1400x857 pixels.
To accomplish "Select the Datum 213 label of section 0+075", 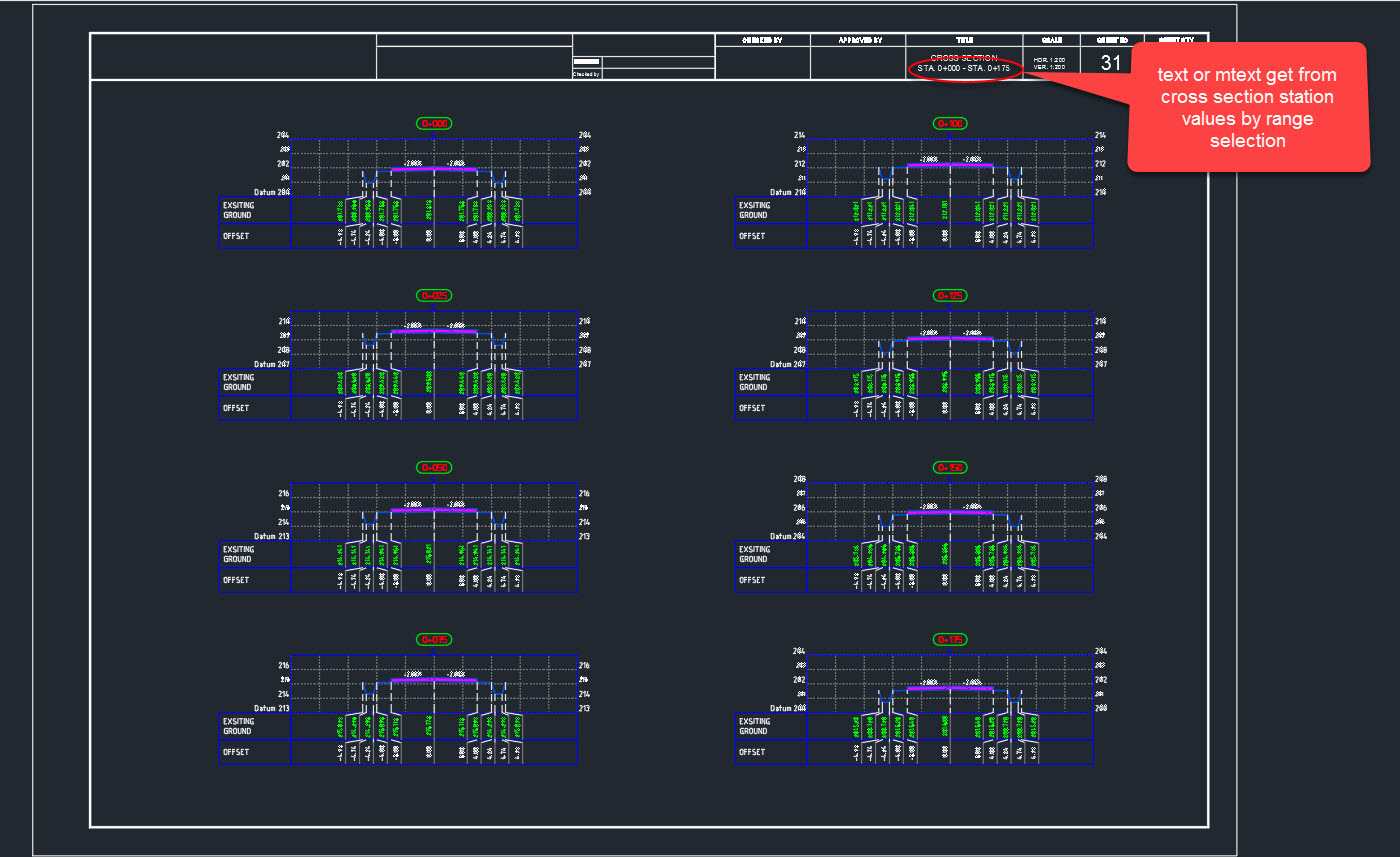I will tap(271, 708).
